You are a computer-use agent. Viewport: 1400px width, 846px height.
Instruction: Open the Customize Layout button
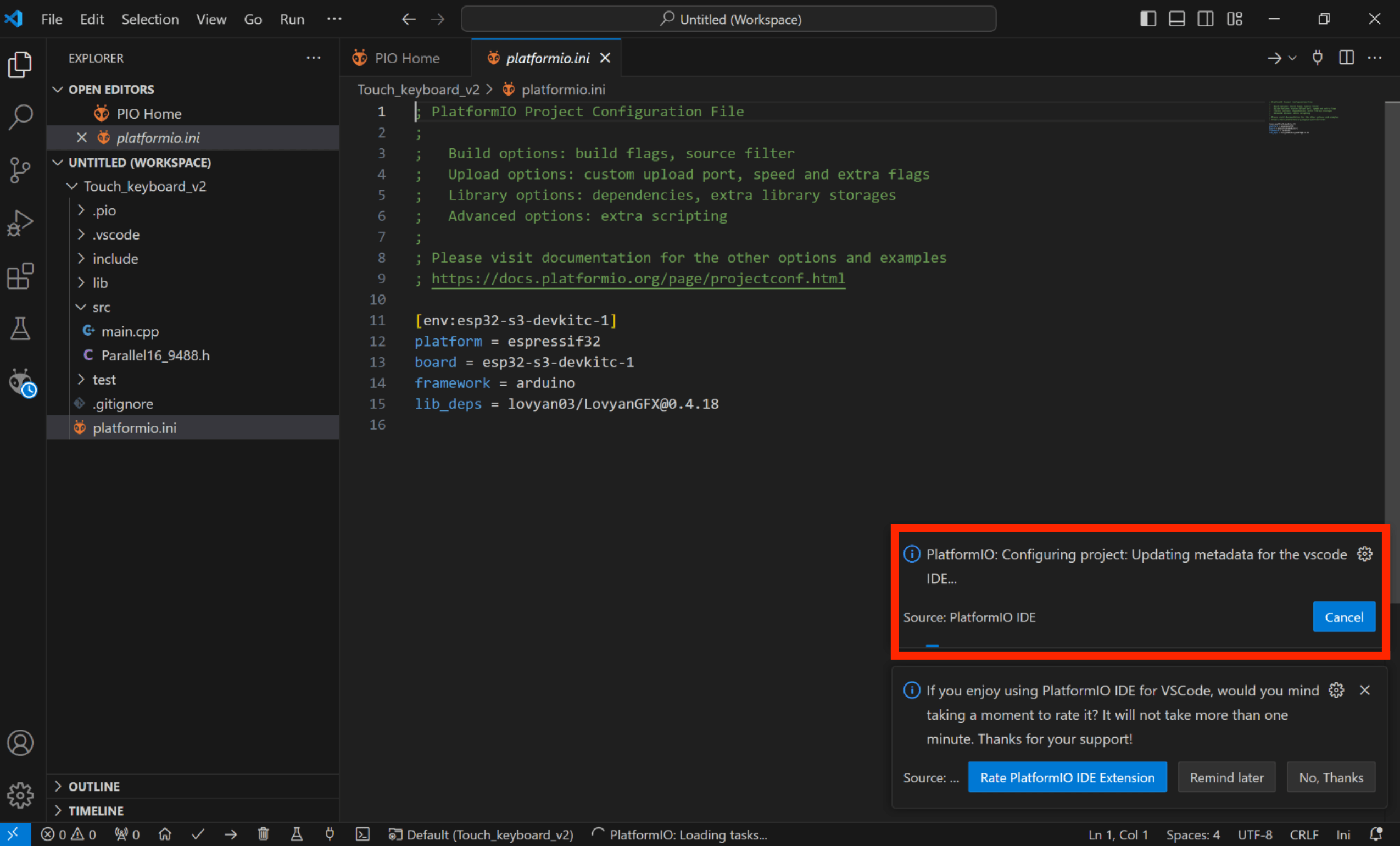tap(1234, 19)
